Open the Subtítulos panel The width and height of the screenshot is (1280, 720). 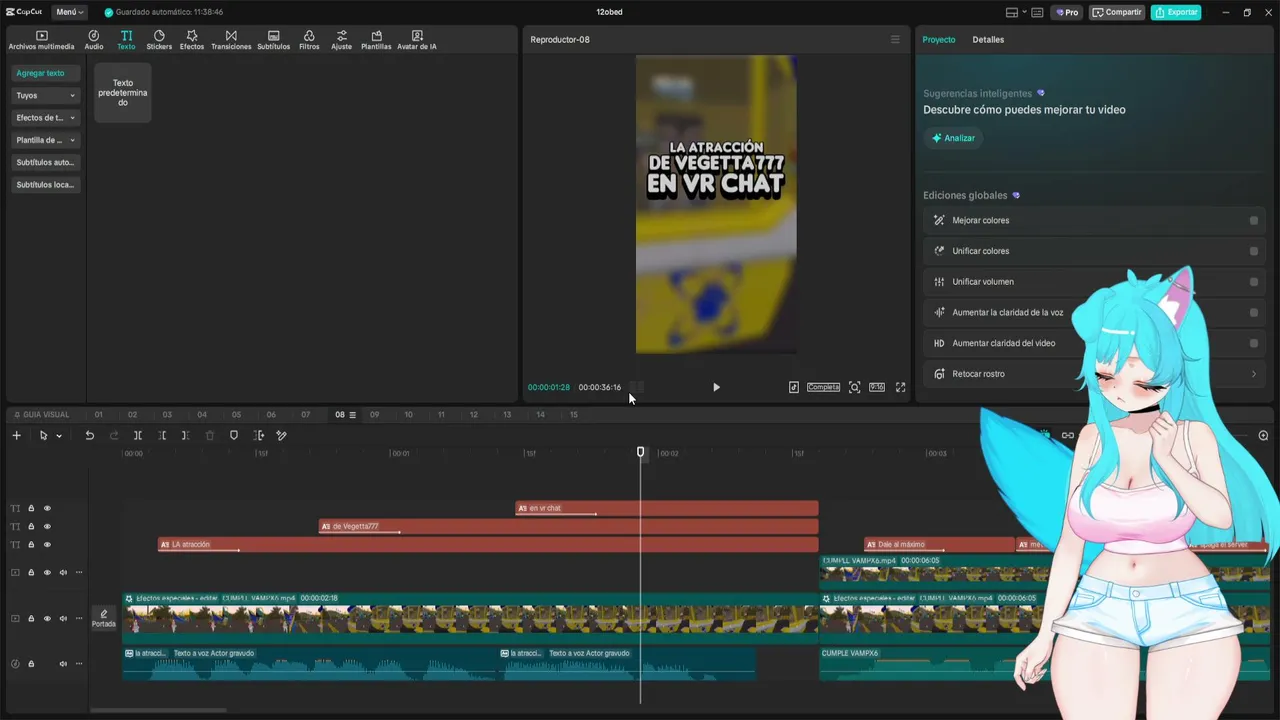(x=273, y=40)
